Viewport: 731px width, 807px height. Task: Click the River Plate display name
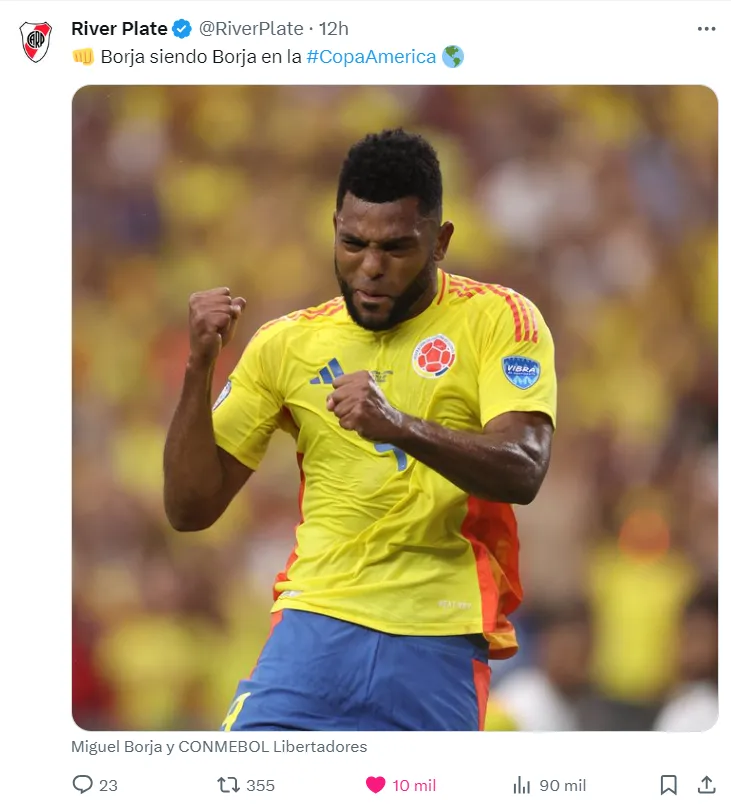coord(119,29)
